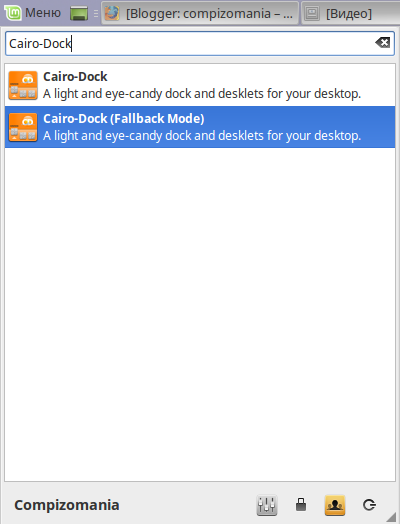Click the orange Cairo-Dock application icon
This screenshot has height=524, width=400.
coord(23,85)
